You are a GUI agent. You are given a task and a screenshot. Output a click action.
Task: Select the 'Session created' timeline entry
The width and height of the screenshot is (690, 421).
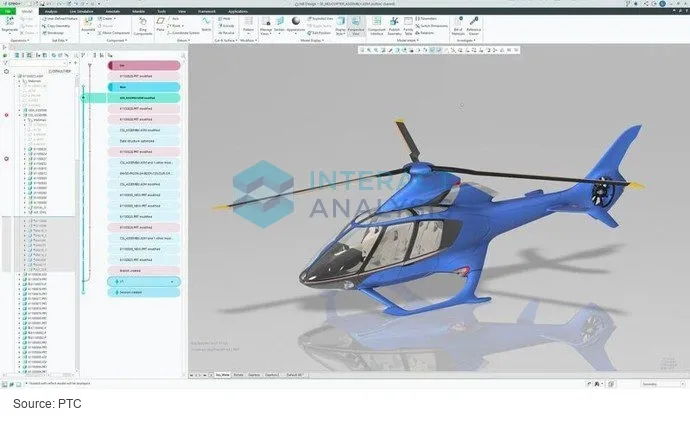coord(144,292)
